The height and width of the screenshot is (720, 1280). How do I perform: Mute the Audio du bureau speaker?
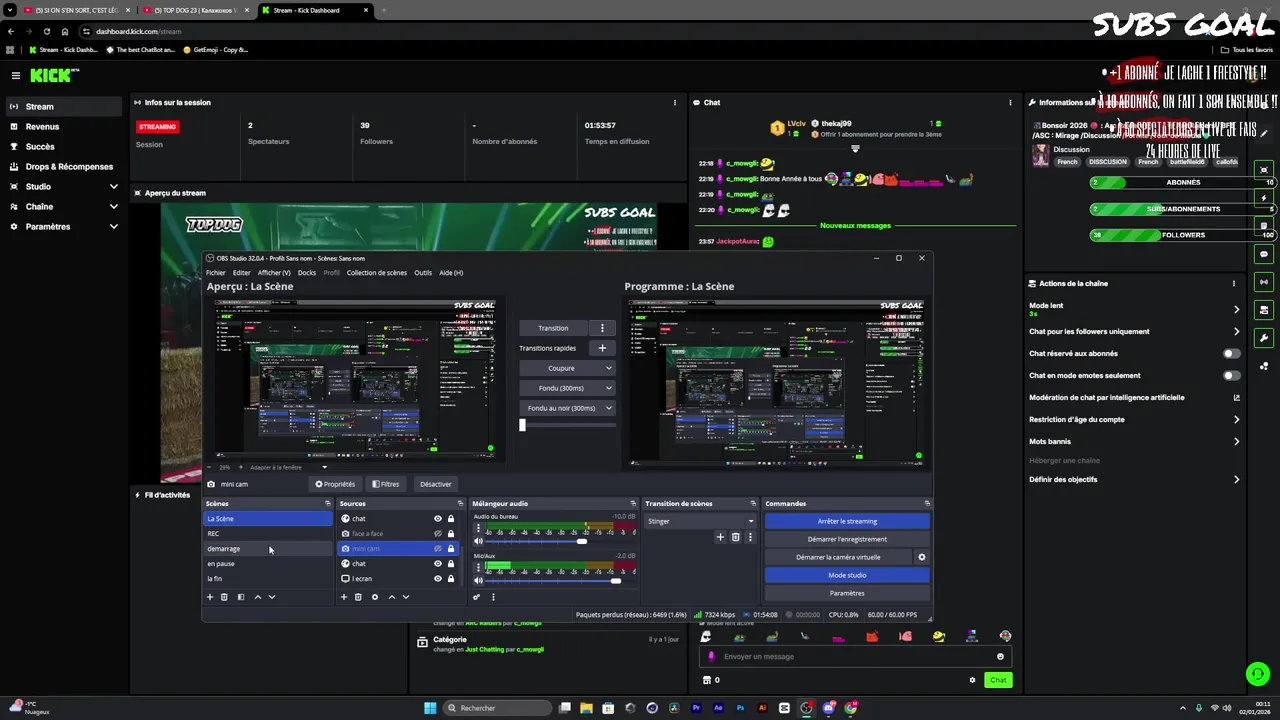478,541
